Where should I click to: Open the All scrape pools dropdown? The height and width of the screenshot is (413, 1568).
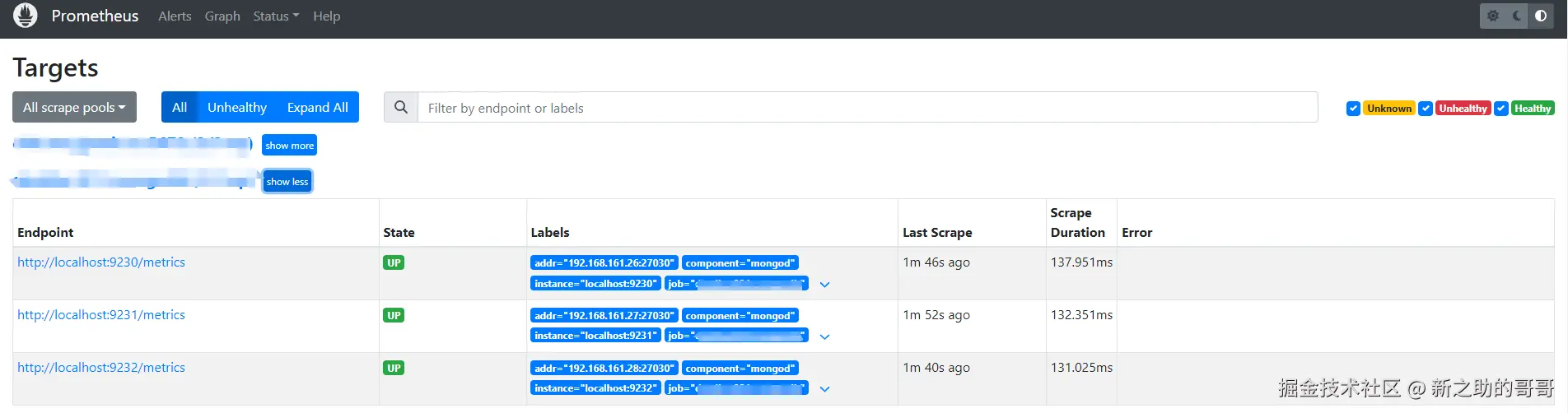74,107
